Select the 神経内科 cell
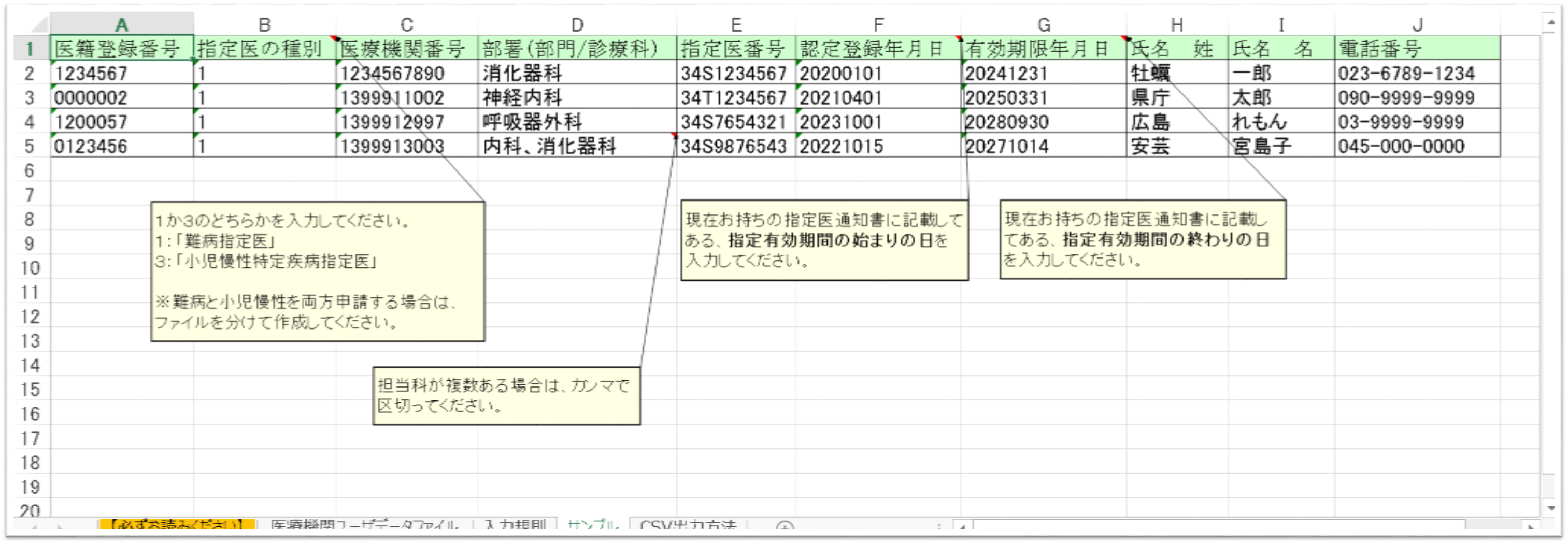This screenshot has width=1568, height=544. (577, 97)
